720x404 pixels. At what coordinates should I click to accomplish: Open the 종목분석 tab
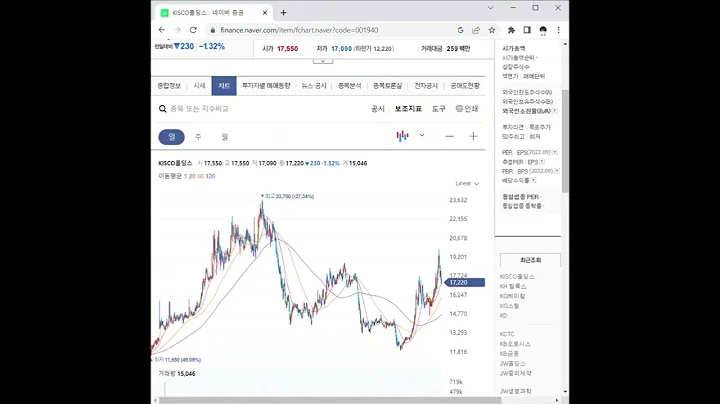349,86
